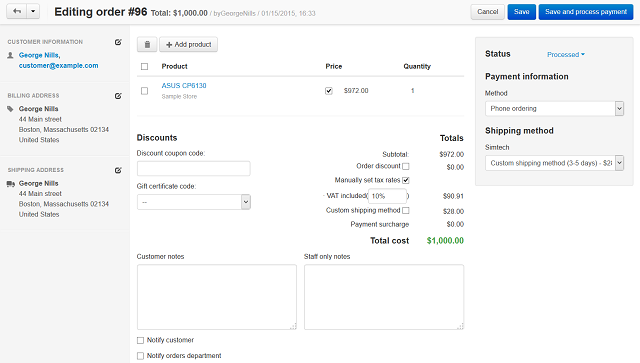Screen dimensions: 640x363
Task: Click Editing order #96 title
Action: tap(100, 12)
